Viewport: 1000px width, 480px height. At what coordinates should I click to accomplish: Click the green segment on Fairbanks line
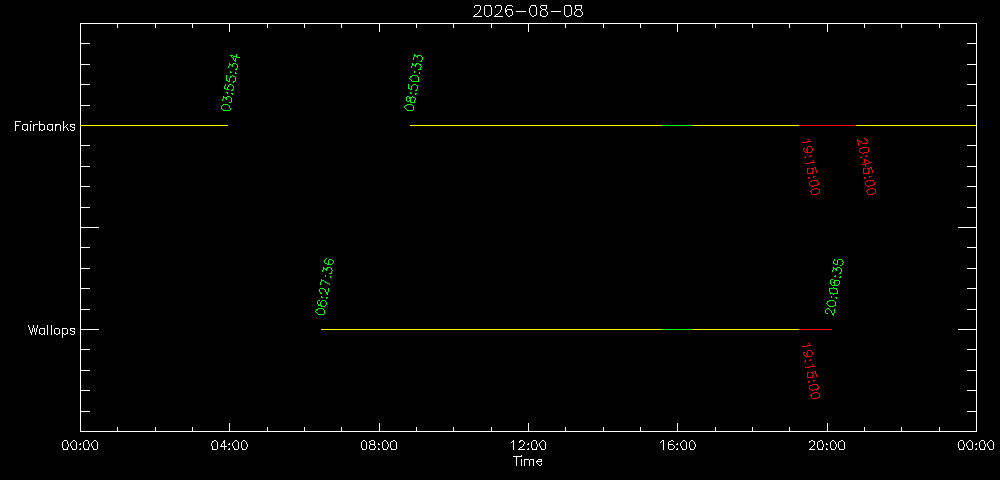[677, 126]
